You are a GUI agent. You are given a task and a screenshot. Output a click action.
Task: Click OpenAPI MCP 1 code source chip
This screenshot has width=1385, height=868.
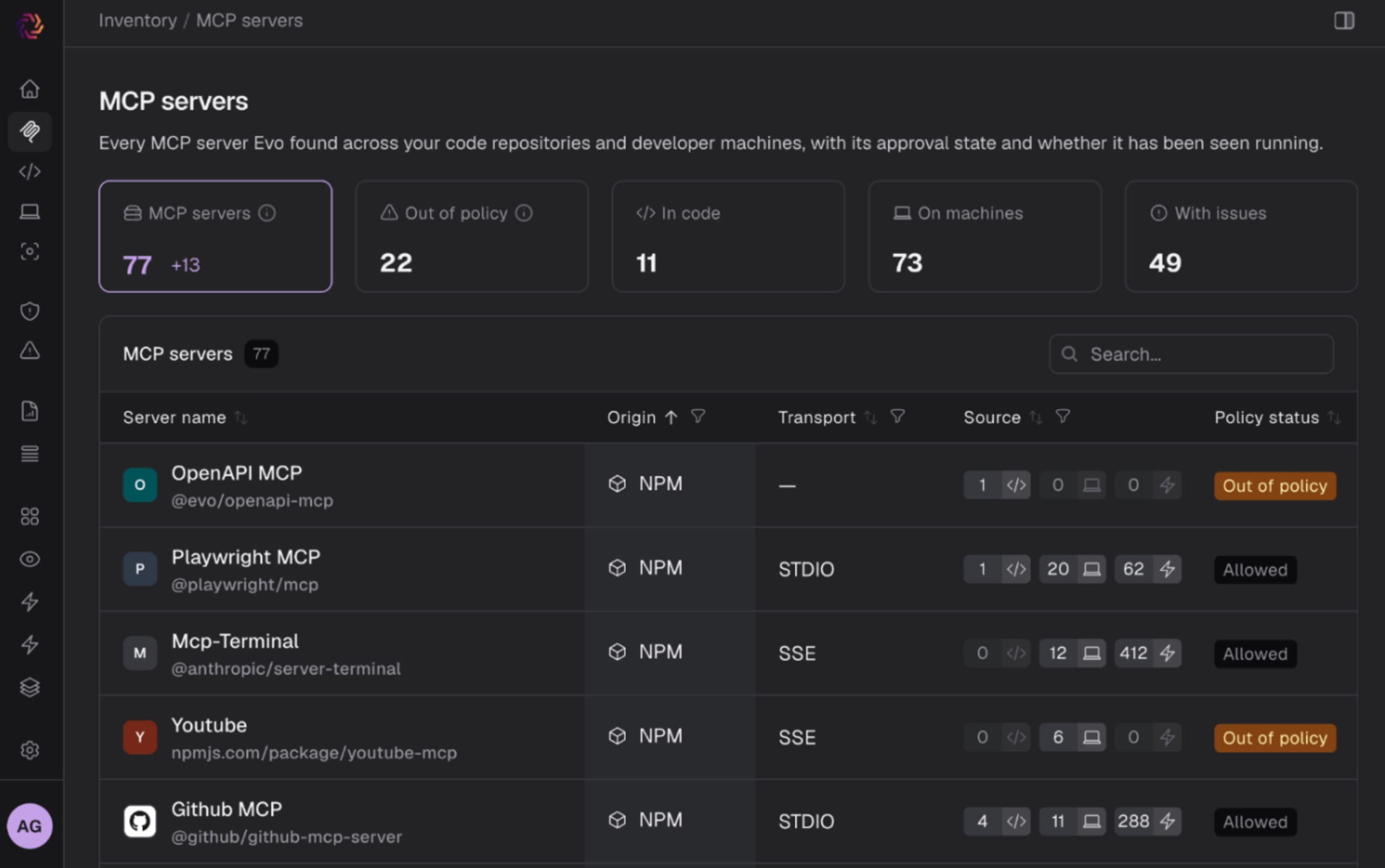tap(997, 485)
